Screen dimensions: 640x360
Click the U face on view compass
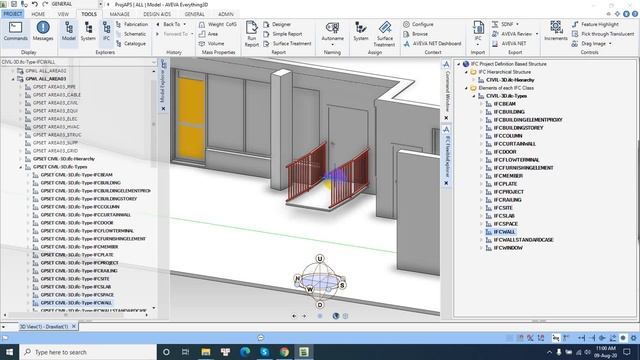(x=320, y=259)
